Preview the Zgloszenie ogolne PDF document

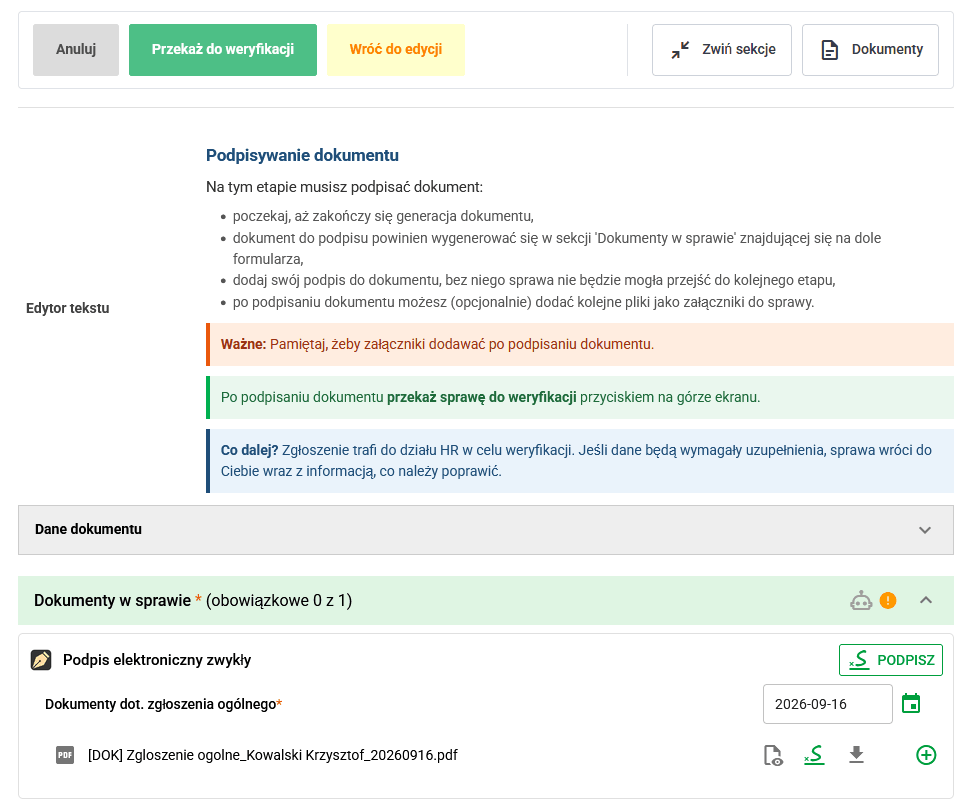coord(773,755)
